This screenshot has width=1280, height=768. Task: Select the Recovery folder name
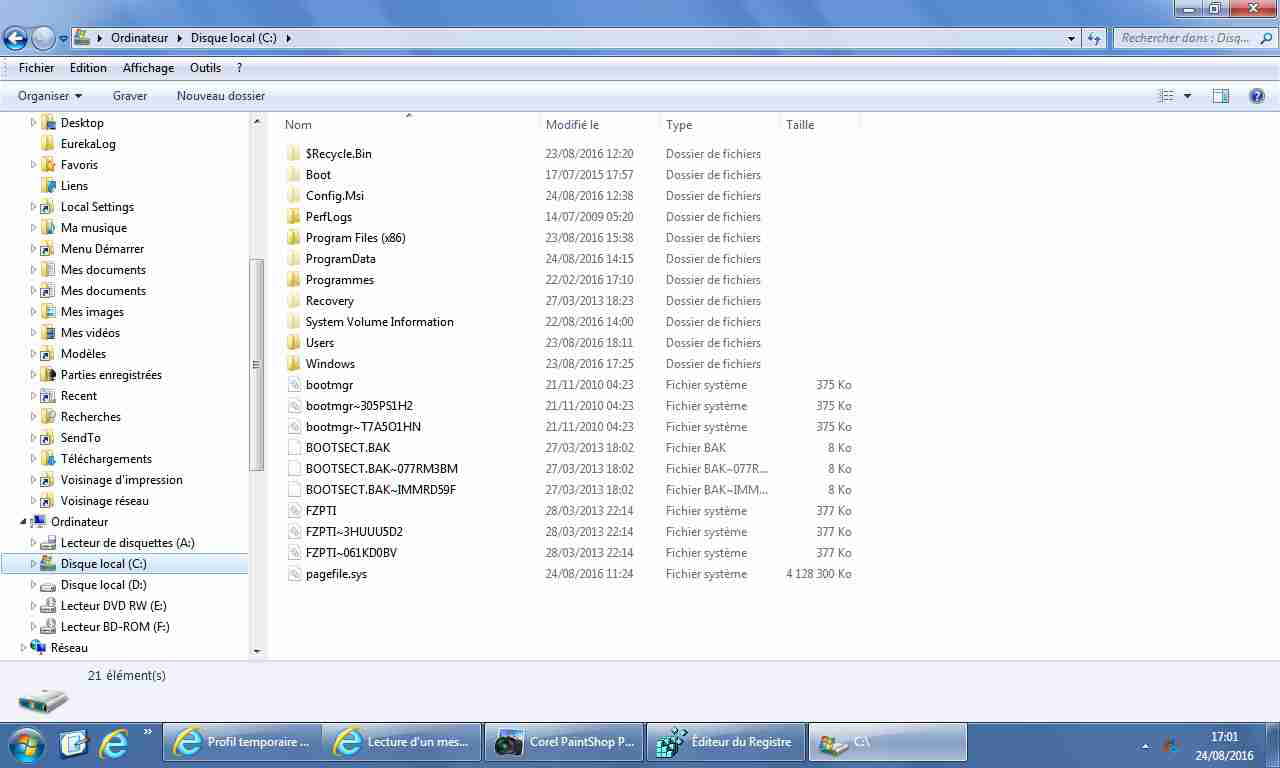[x=330, y=300]
